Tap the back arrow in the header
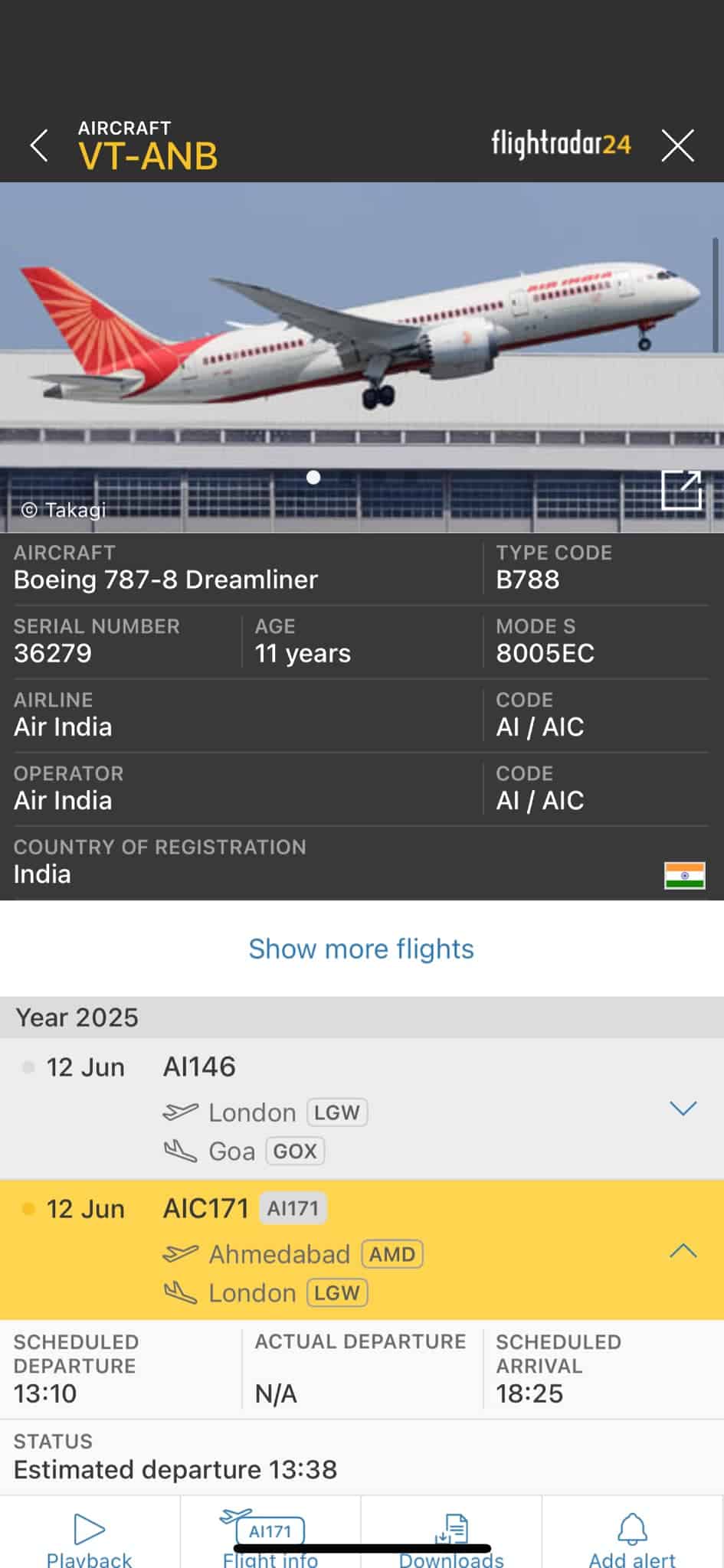Viewport: 724px width, 1568px height. 39,145
